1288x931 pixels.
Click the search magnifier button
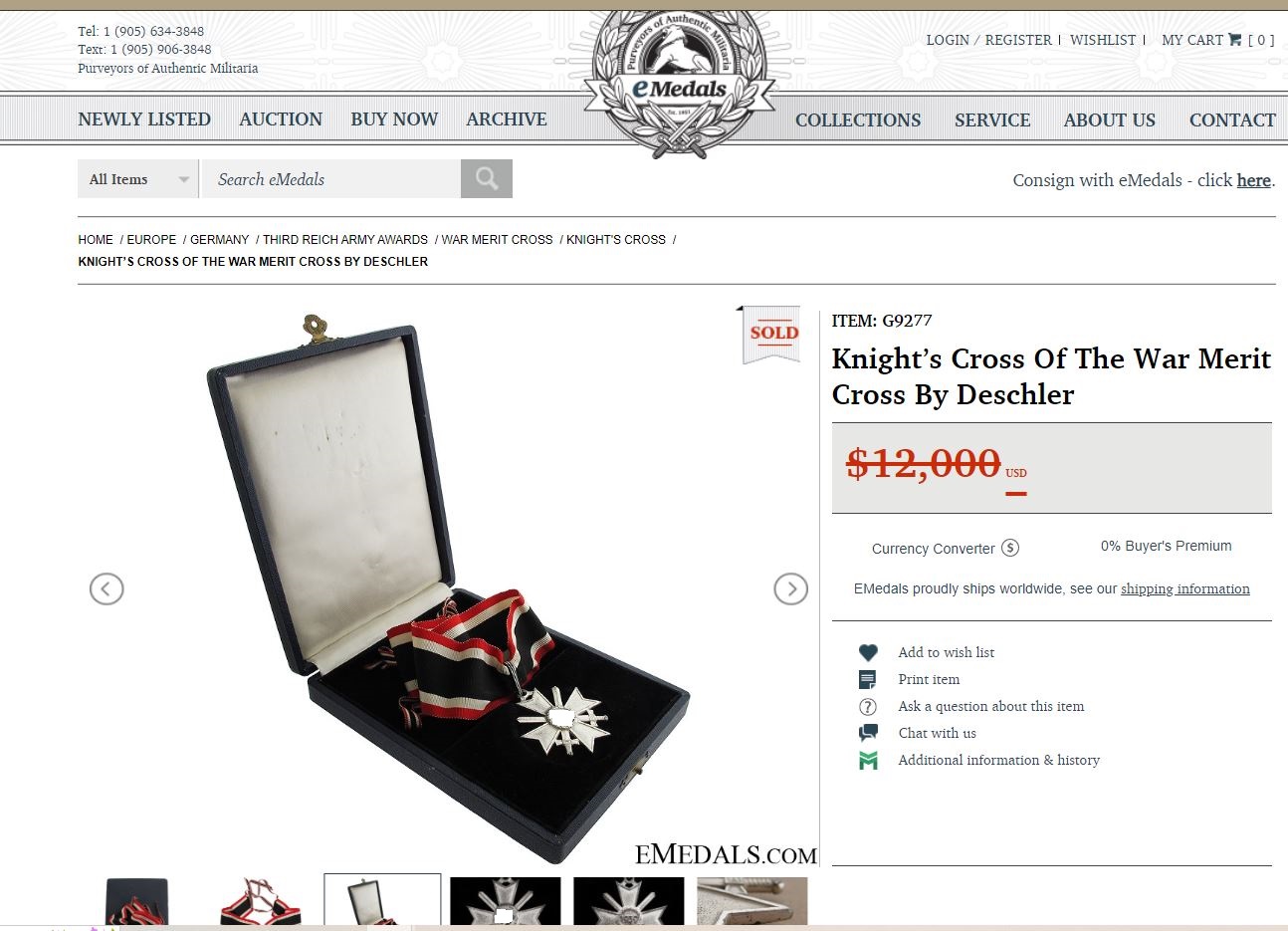coord(487,178)
